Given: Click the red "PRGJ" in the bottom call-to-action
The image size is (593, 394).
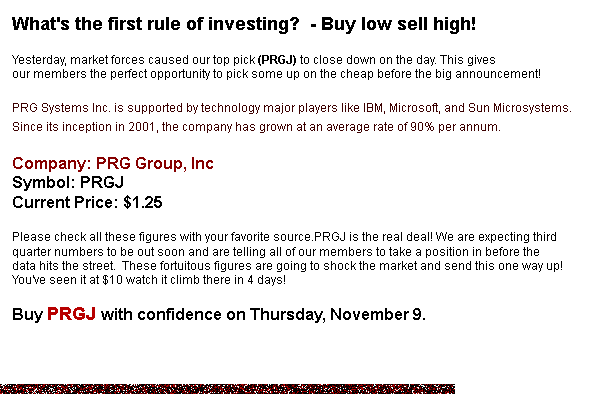Looking at the screenshot, I should click(71, 314).
